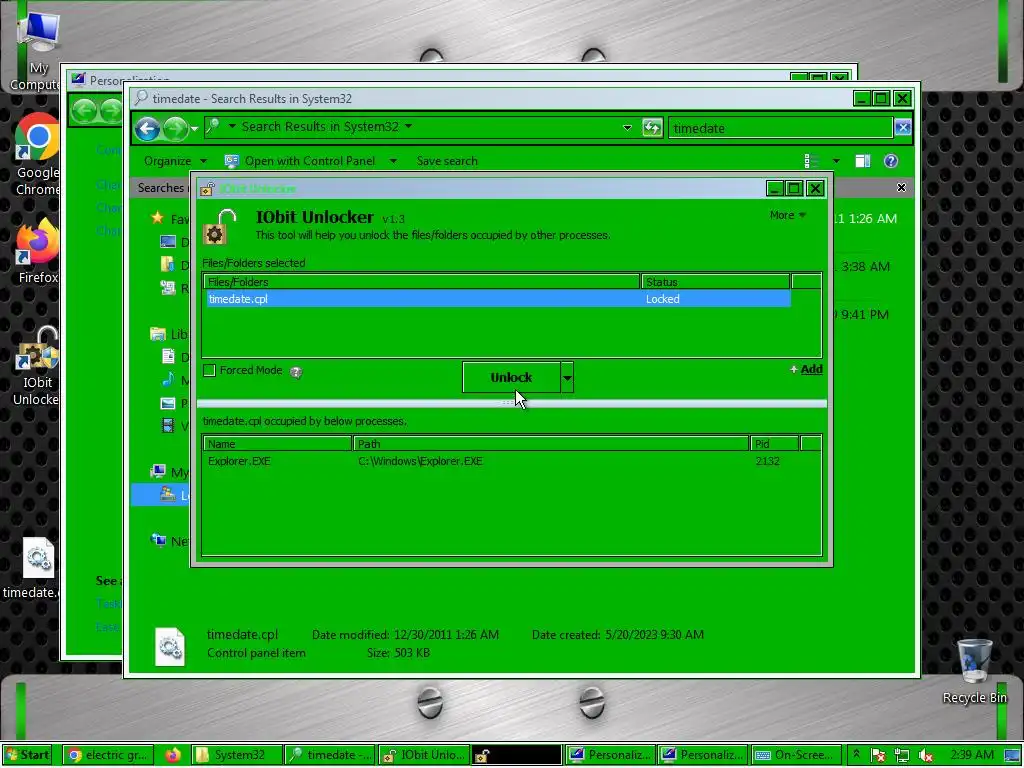Screen dimensions: 1024x768
Task: Open the Organize menu
Action: (x=175, y=161)
